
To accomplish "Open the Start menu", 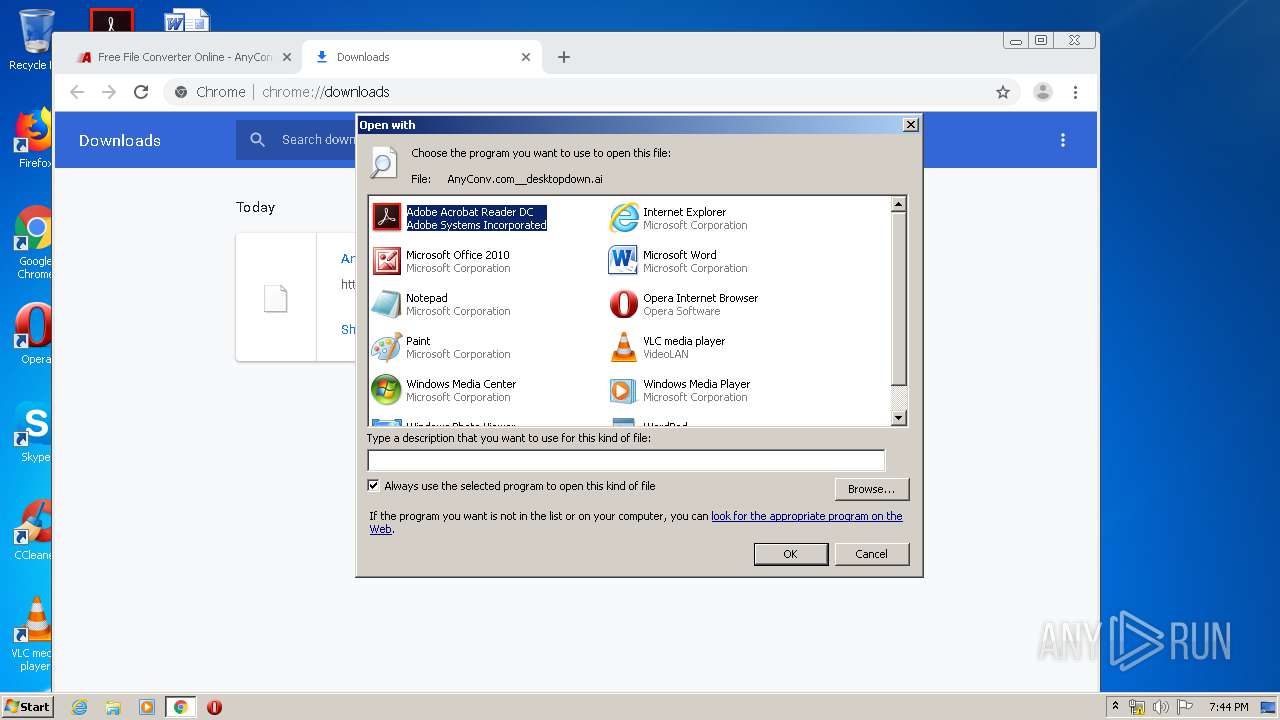I will [x=27, y=707].
